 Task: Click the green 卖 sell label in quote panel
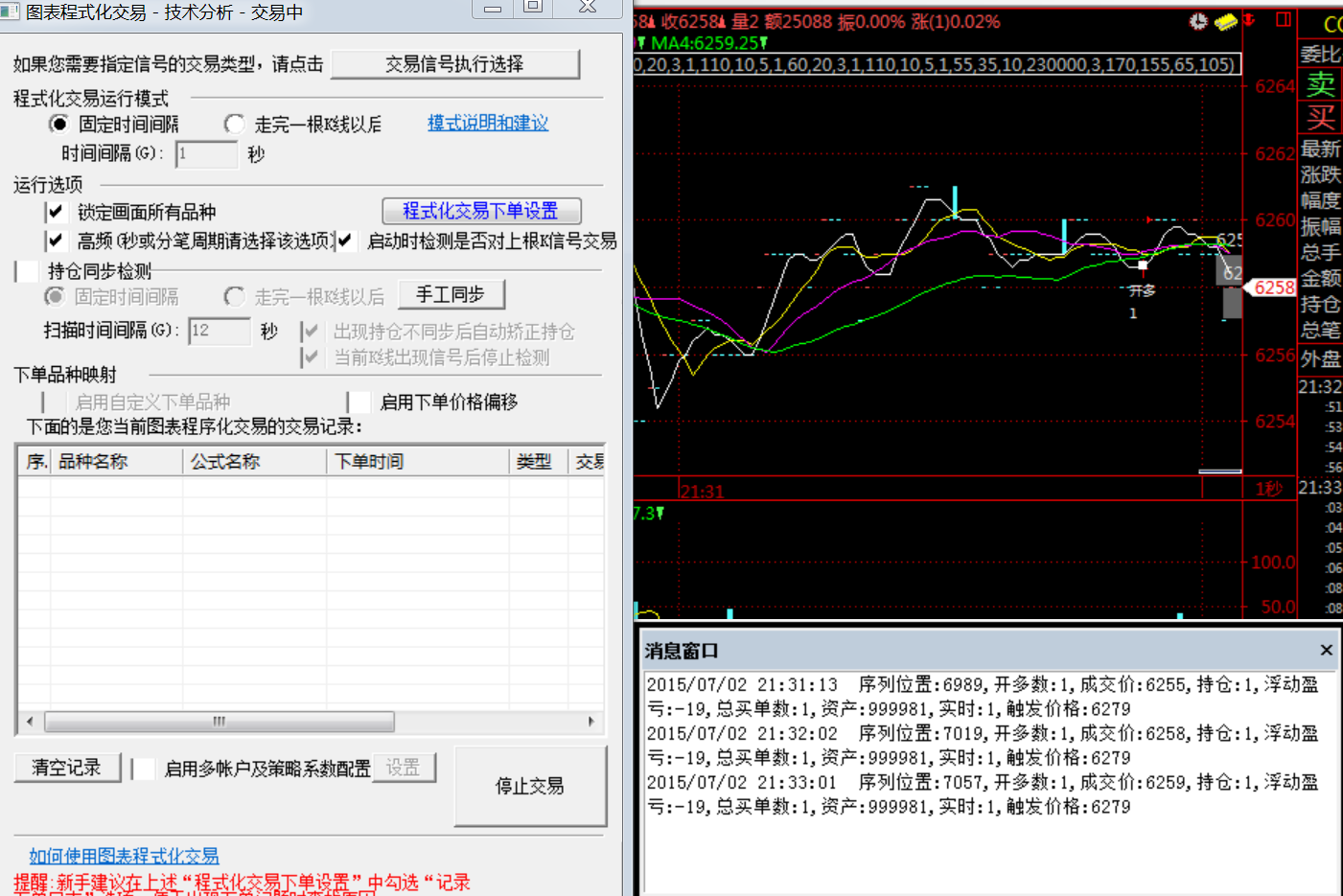click(x=1321, y=84)
